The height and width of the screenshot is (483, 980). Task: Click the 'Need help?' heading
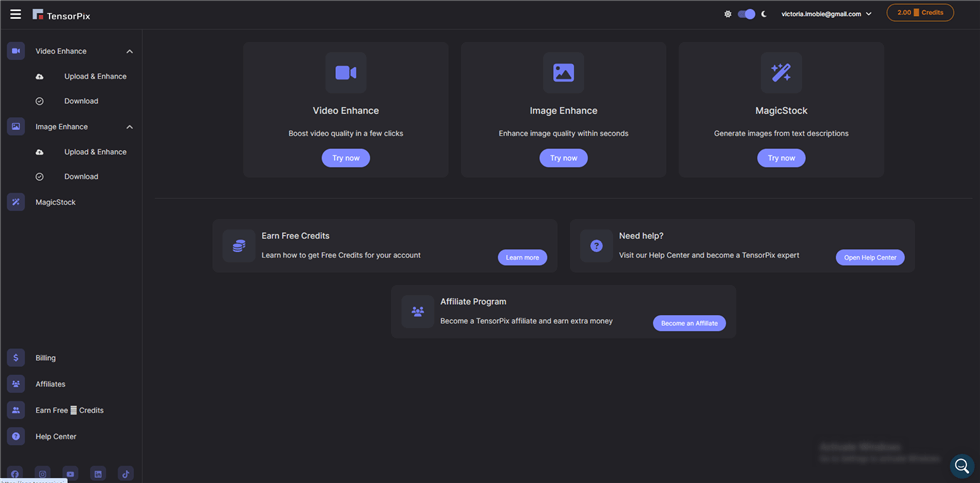click(641, 236)
